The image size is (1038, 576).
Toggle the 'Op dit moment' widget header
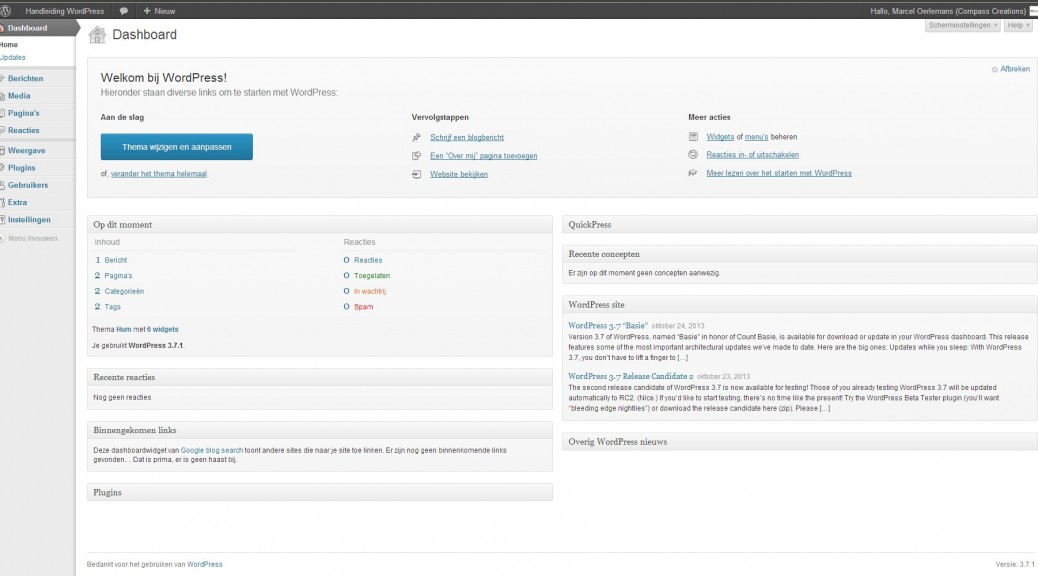320,224
